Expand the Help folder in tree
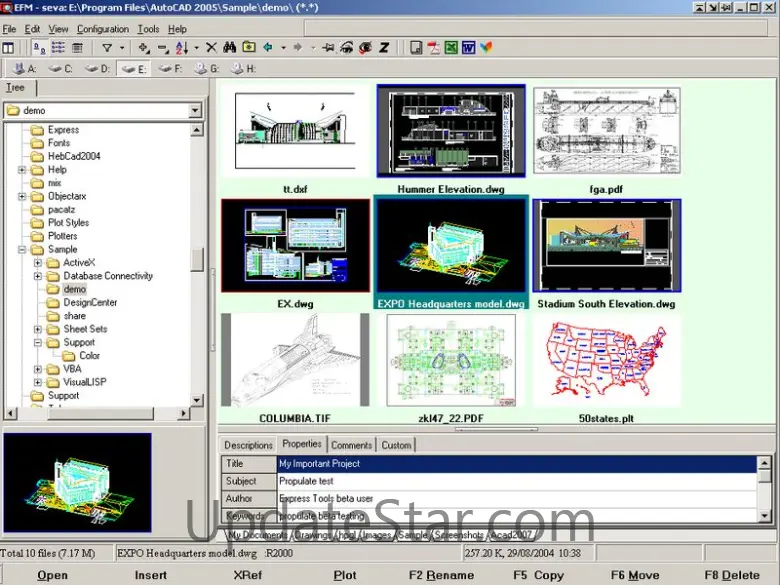 22,170
